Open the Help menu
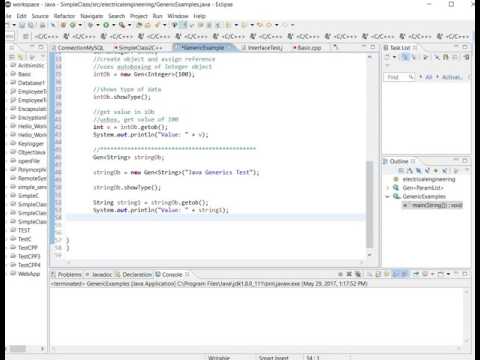The image size is (480, 360). click(199, 16)
